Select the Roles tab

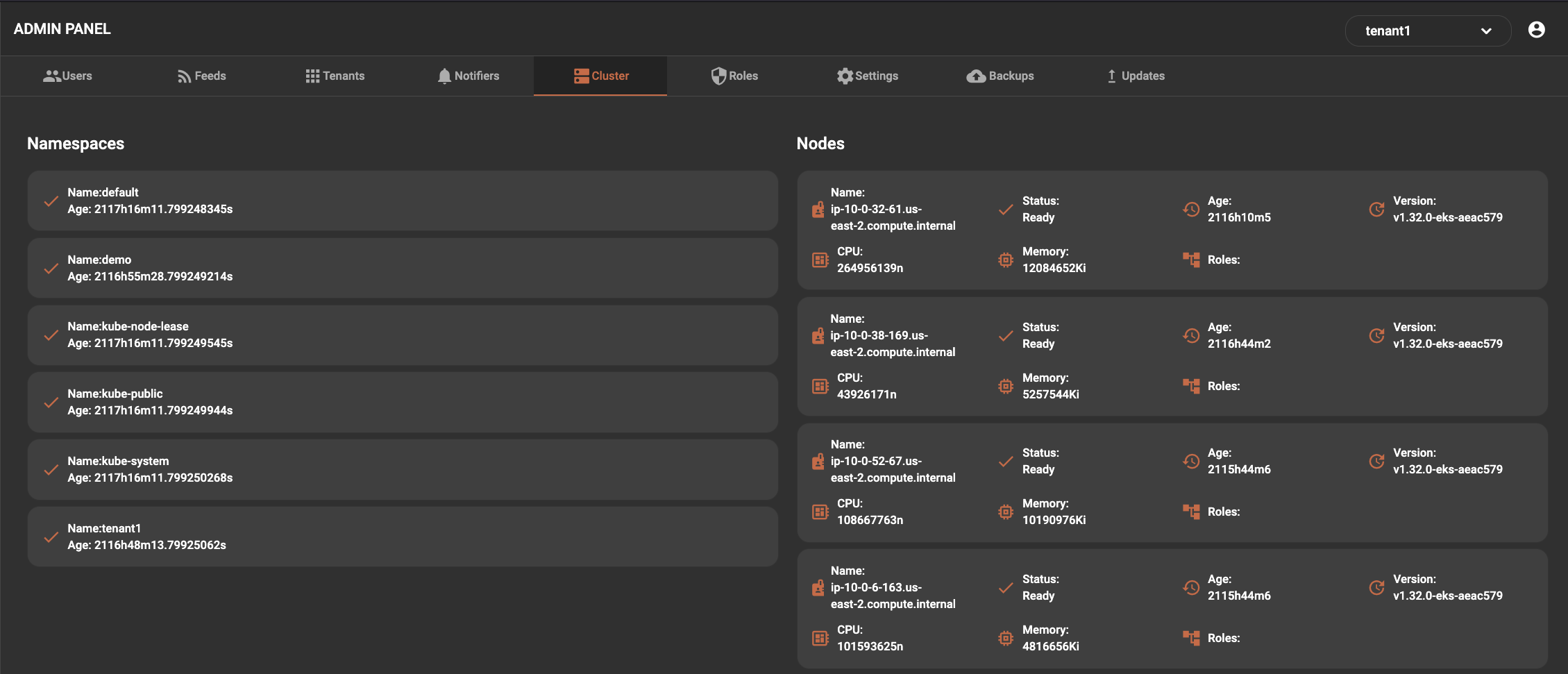pos(734,76)
